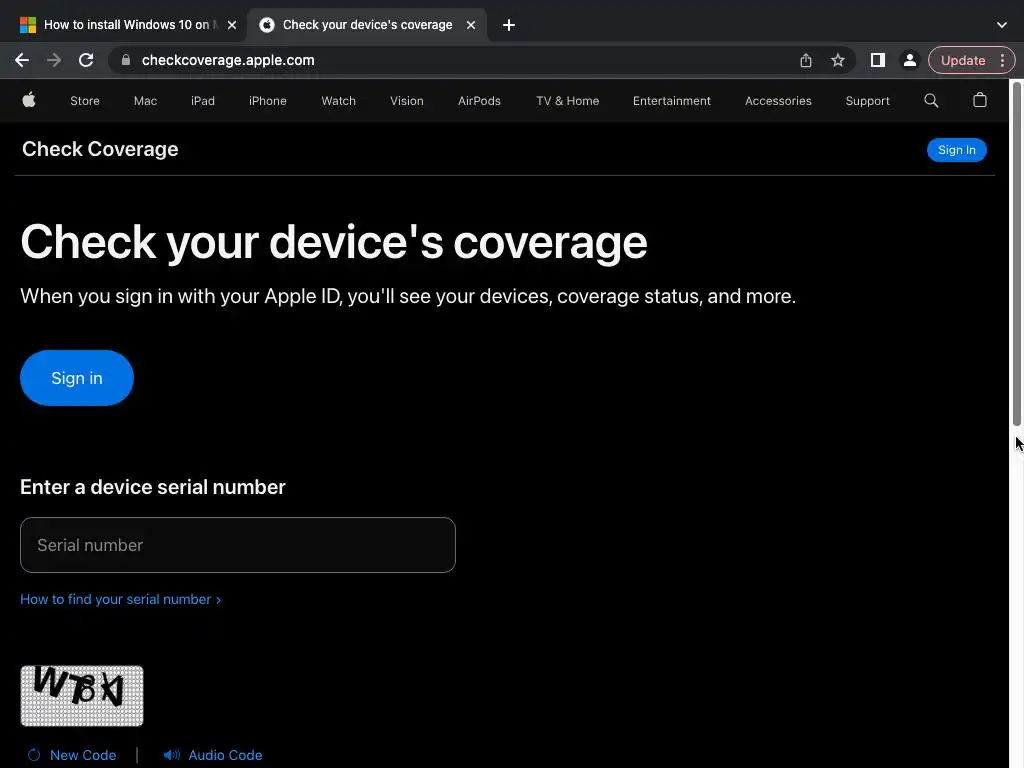Open a new tab with the plus icon
This screenshot has width=1024, height=768.
click(509, 25)
